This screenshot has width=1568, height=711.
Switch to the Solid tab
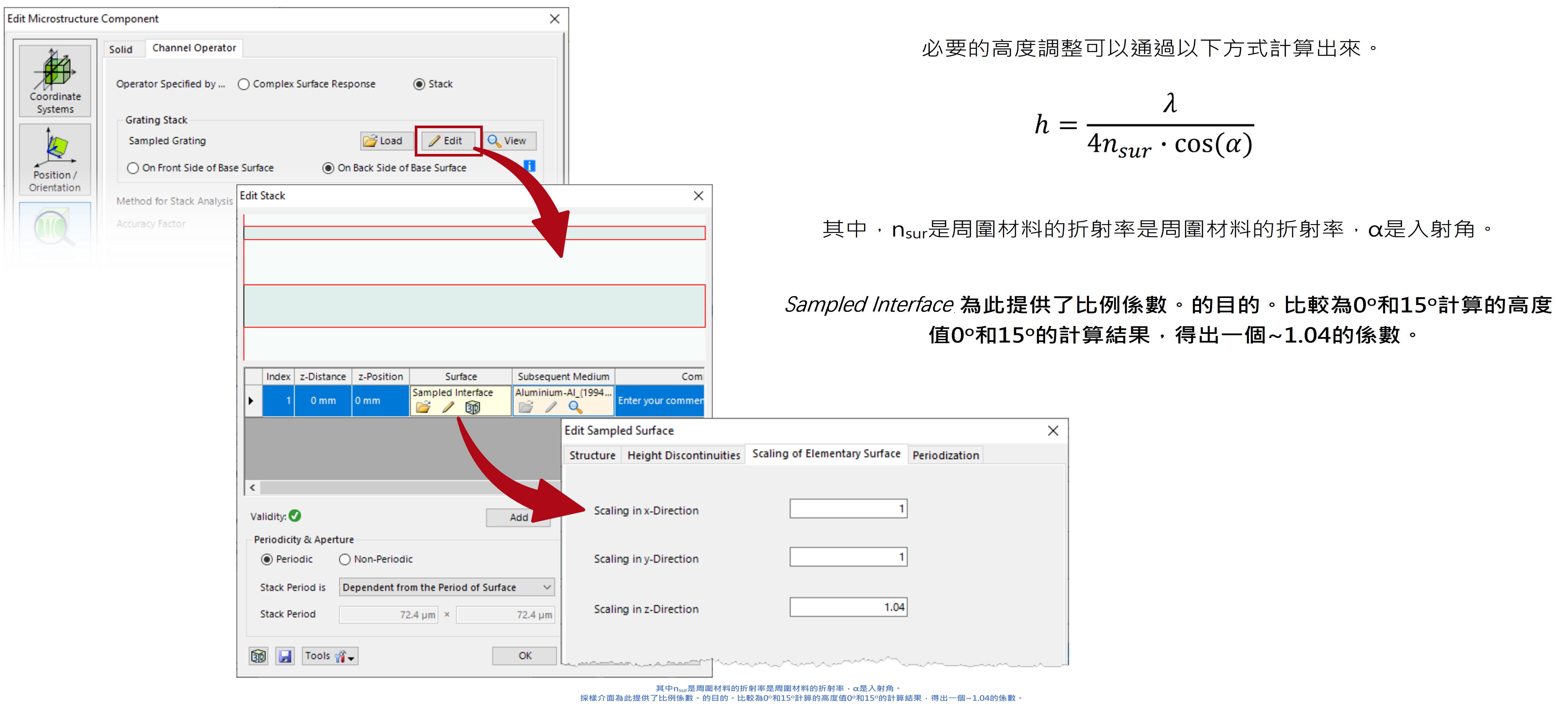pos(120,49)
